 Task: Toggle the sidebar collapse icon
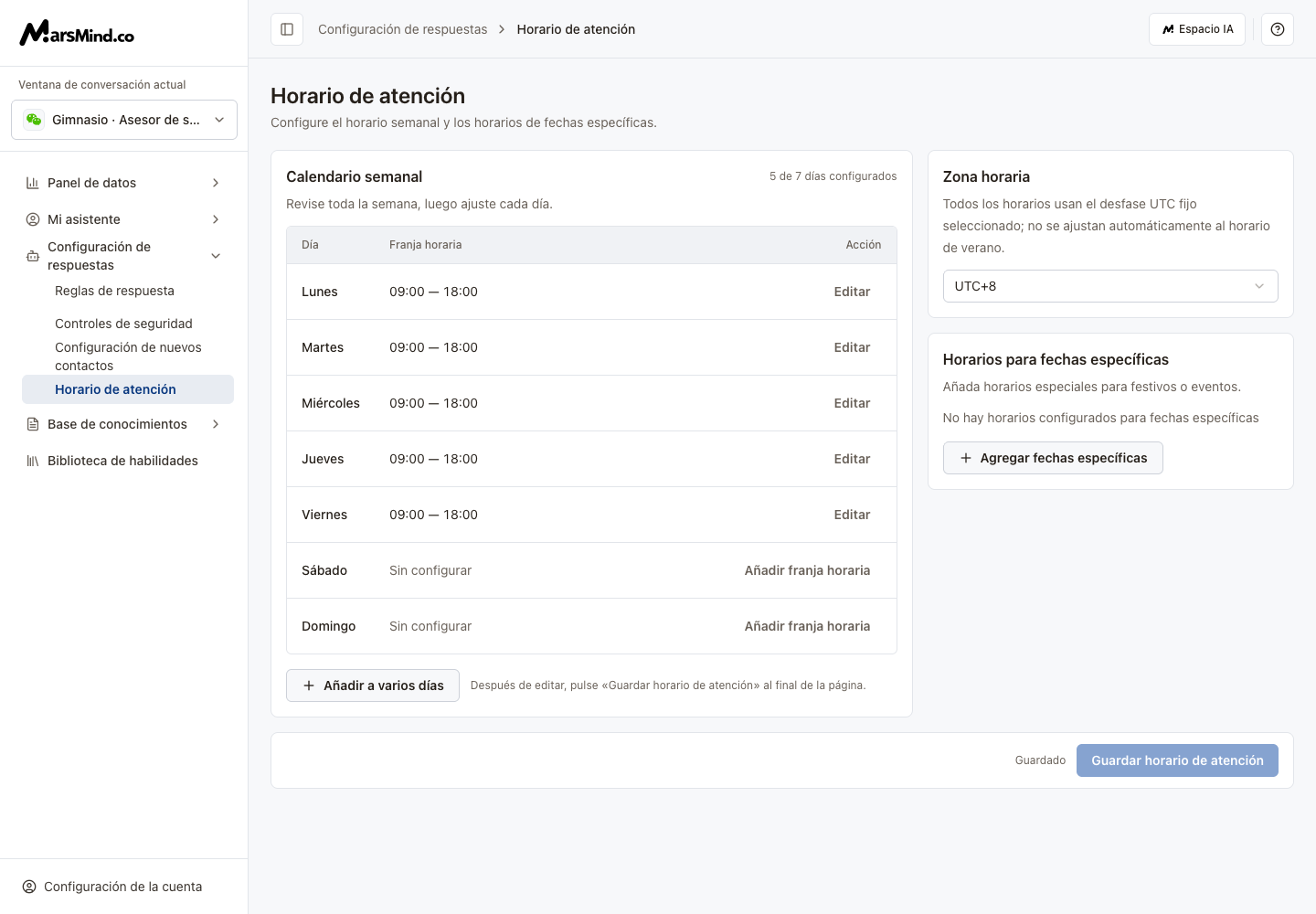[287, 29]
